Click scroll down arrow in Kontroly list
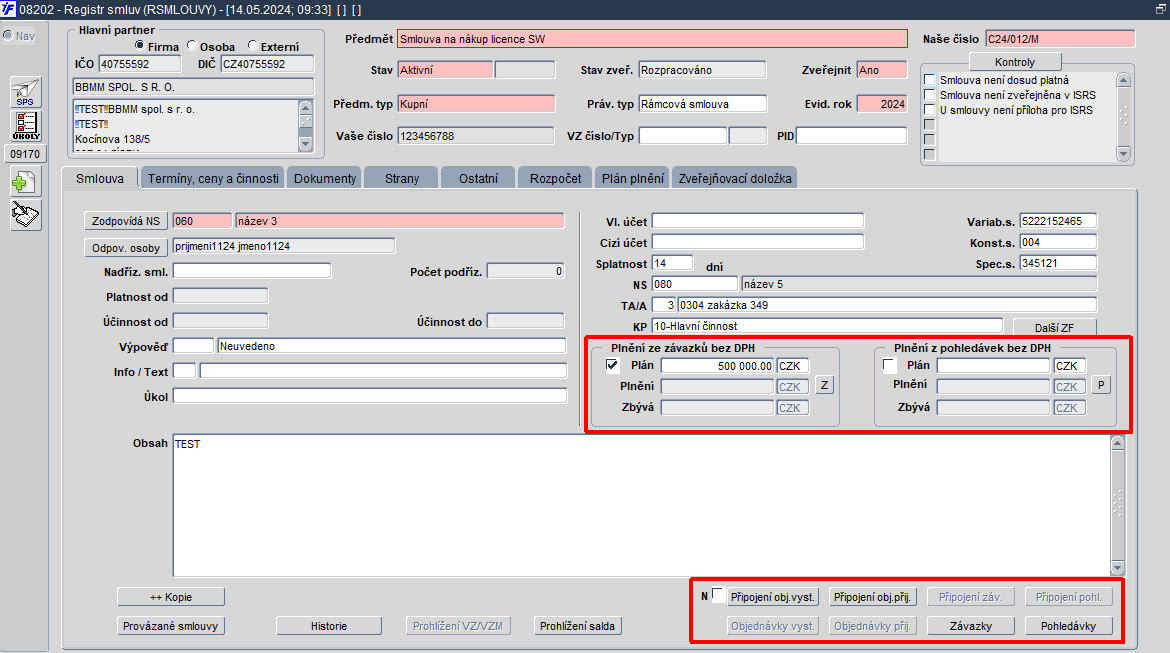The image size is (1170, 653). [1124, 153]
